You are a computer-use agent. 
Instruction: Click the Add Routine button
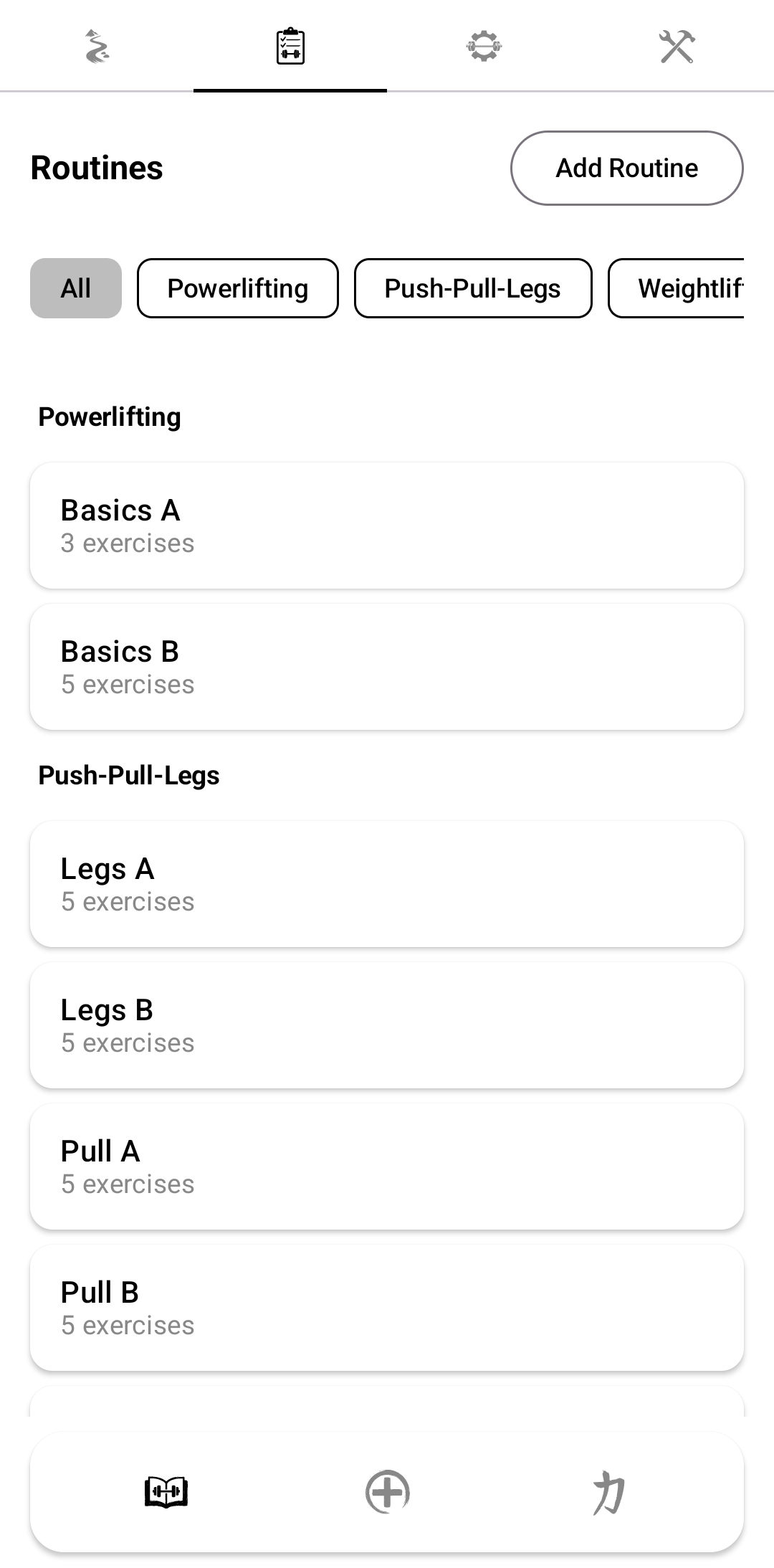point(626,168)
